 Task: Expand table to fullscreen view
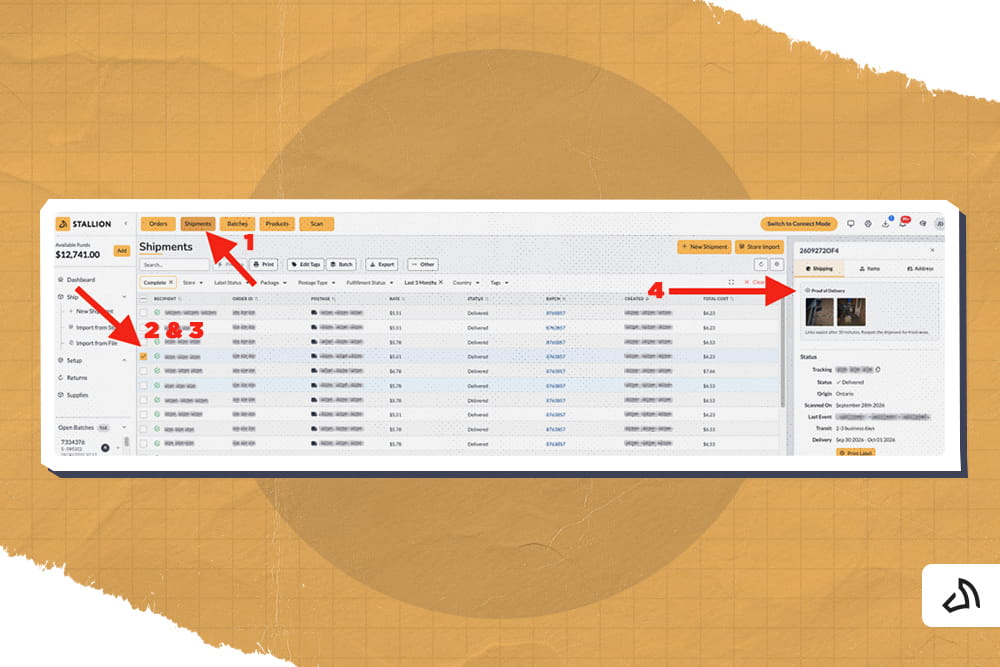coord(732,282)
